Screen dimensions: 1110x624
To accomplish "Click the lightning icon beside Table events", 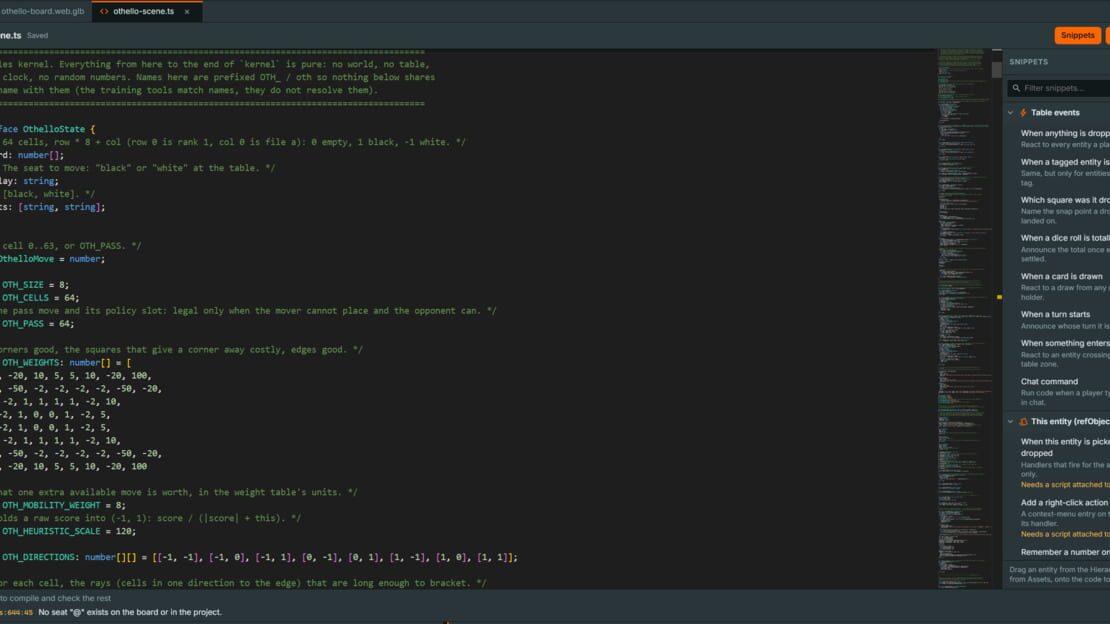I will (1023, 113).
